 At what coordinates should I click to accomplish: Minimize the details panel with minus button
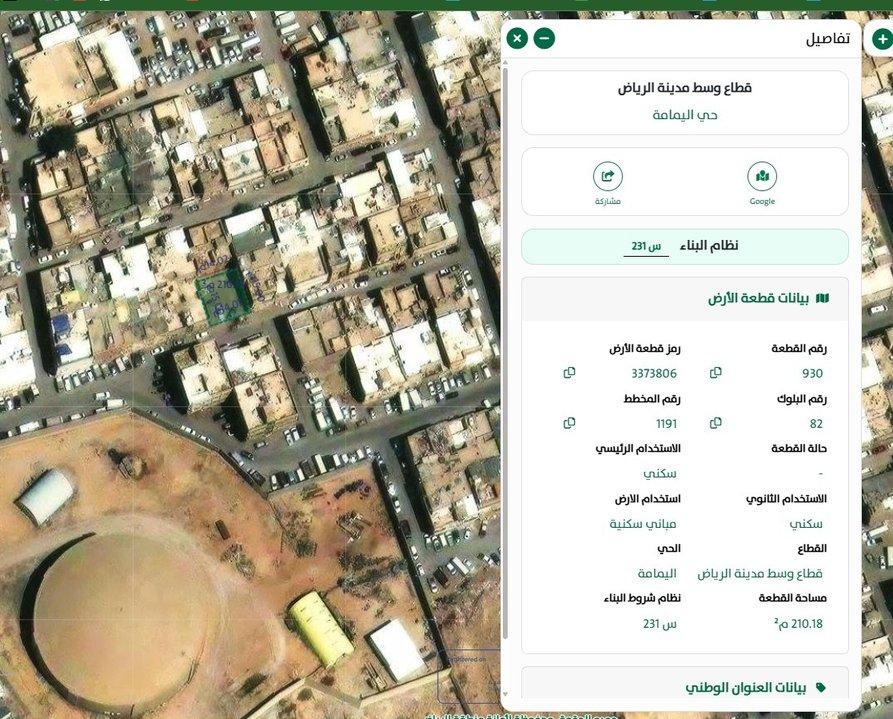(x=543, y=38)
